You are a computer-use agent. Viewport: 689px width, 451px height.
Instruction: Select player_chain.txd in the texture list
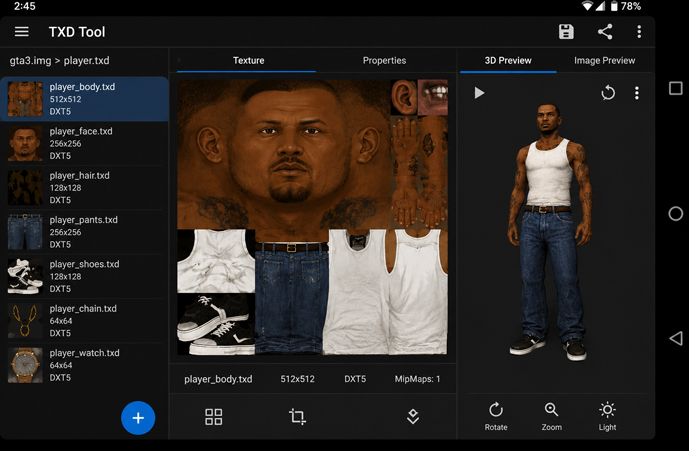(x=84, y=321)
